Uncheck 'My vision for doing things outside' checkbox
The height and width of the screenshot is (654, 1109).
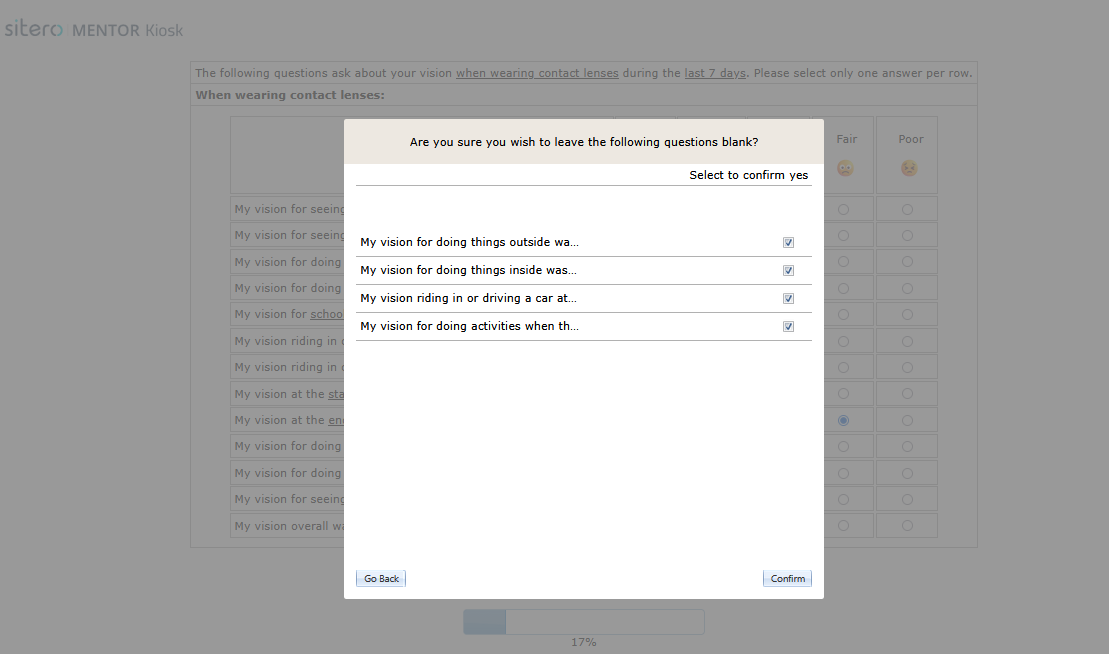pyautogui.click(x=789, y=243)
